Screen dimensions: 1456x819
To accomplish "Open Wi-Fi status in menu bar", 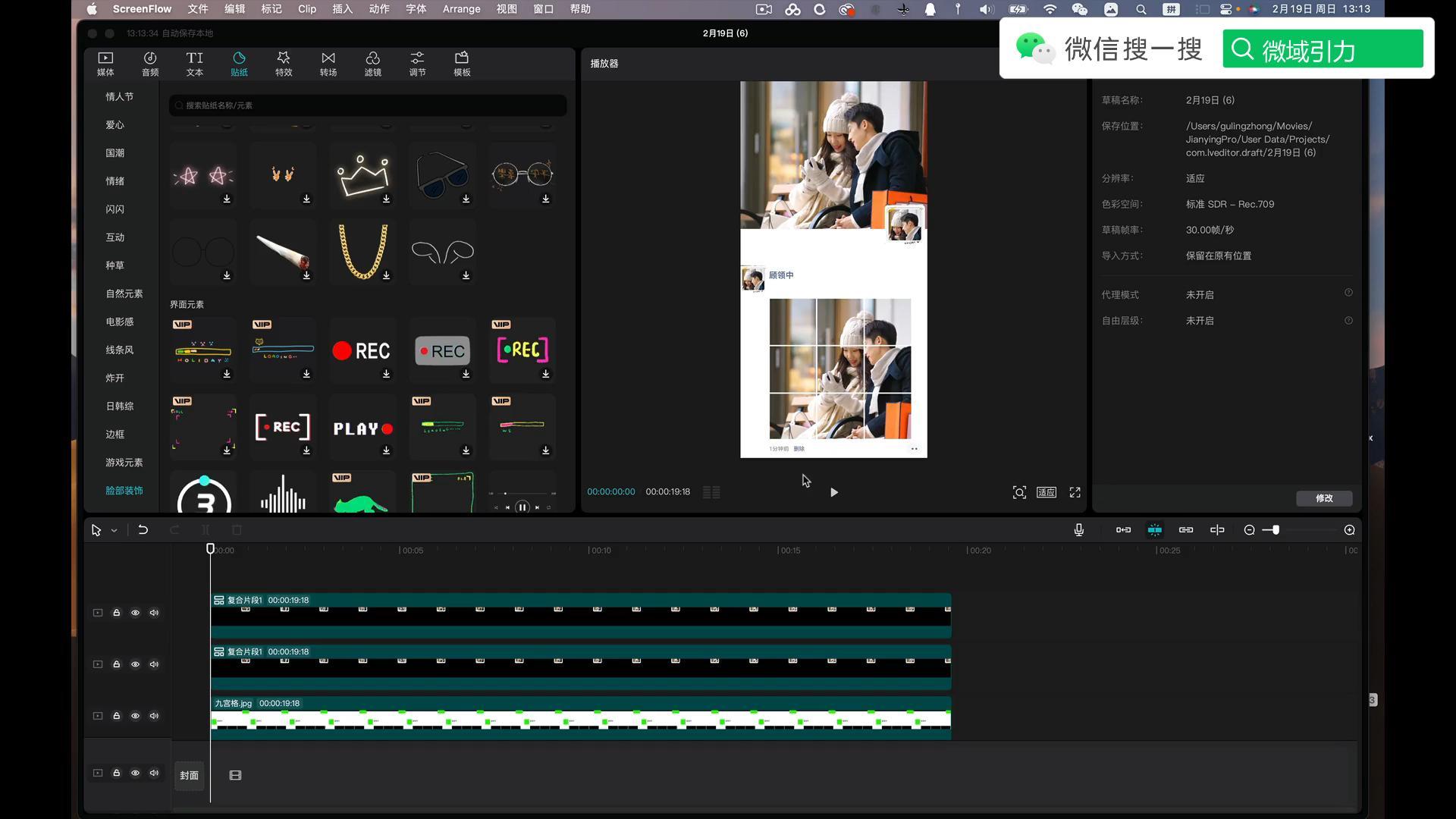I will 1050,9.
